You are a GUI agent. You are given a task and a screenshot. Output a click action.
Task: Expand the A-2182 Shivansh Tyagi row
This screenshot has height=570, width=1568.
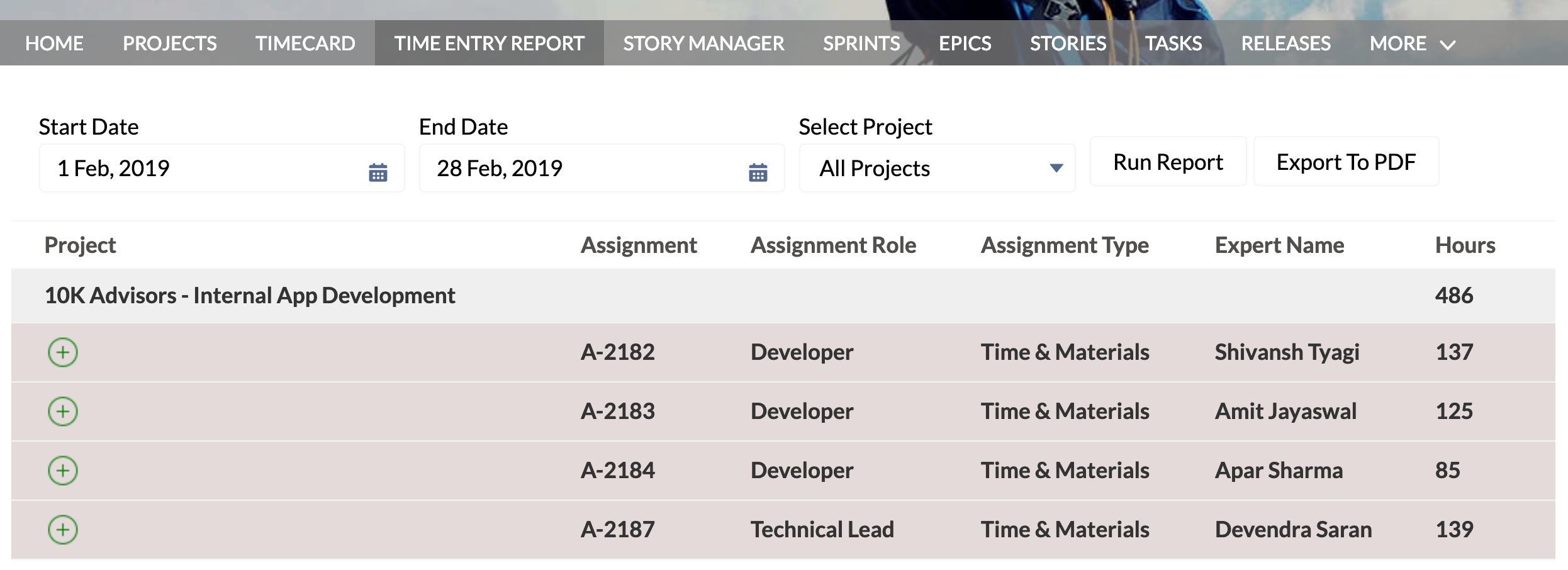(63, 352)
